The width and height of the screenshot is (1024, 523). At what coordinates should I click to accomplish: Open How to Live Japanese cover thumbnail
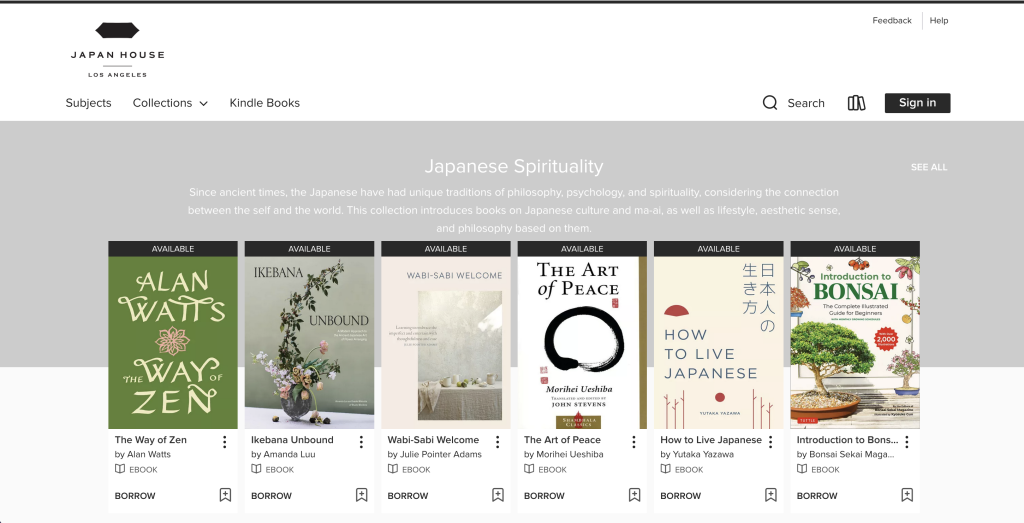click(x=718, y=342)
